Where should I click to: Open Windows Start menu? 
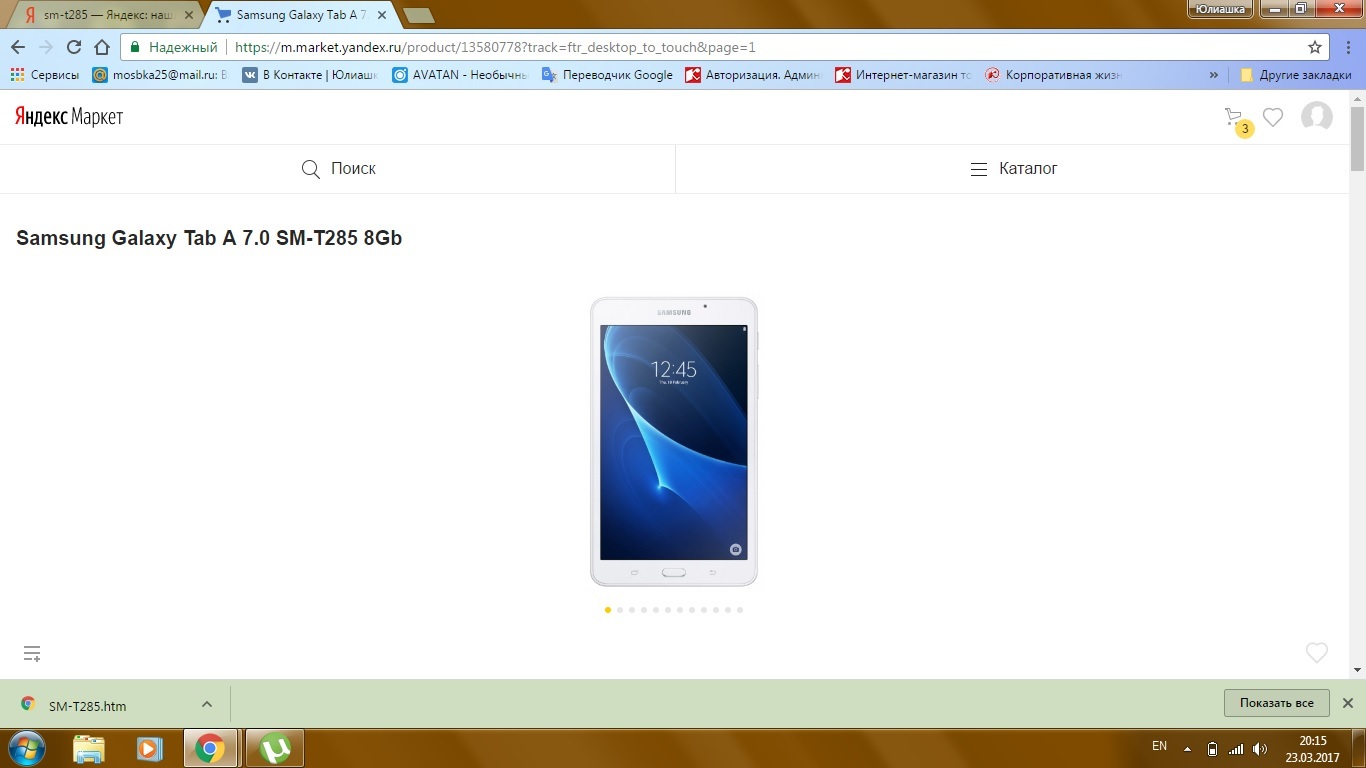pos(25,748)
